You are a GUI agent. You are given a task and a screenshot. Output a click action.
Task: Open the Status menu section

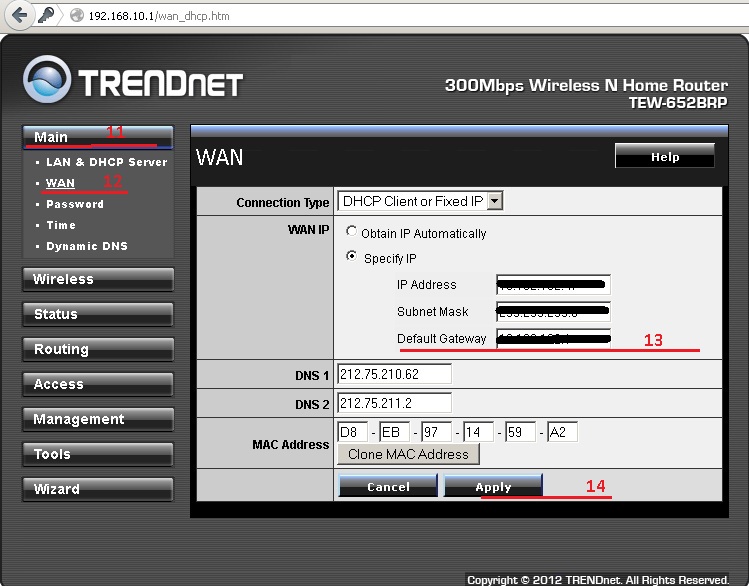[x=97, y=314]
